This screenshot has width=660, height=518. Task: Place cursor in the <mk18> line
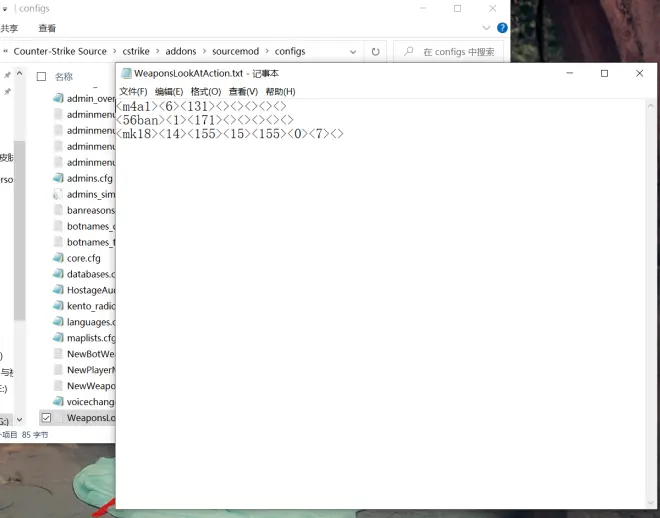[x=230, y=134]
